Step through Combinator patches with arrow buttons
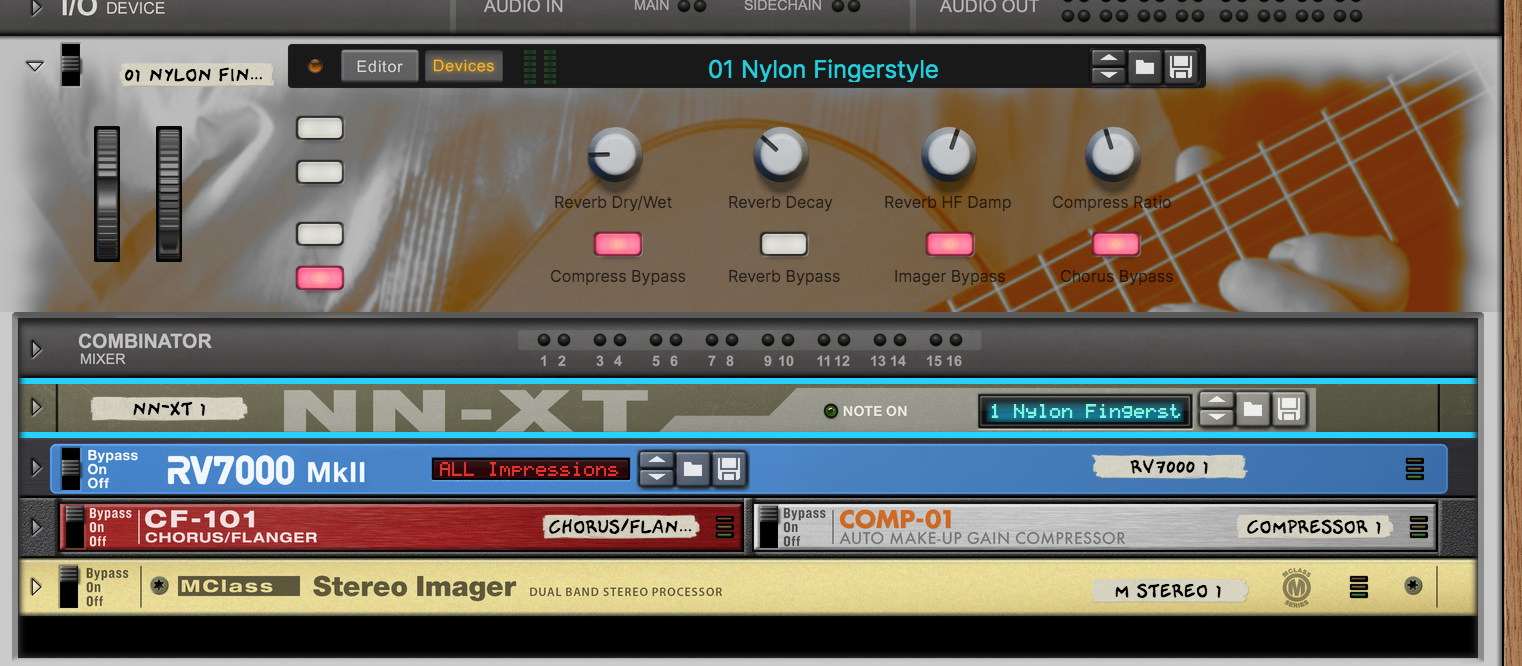Image resolution: width=1522 pixels, height=666 pixels. (x=1108, y=67)
